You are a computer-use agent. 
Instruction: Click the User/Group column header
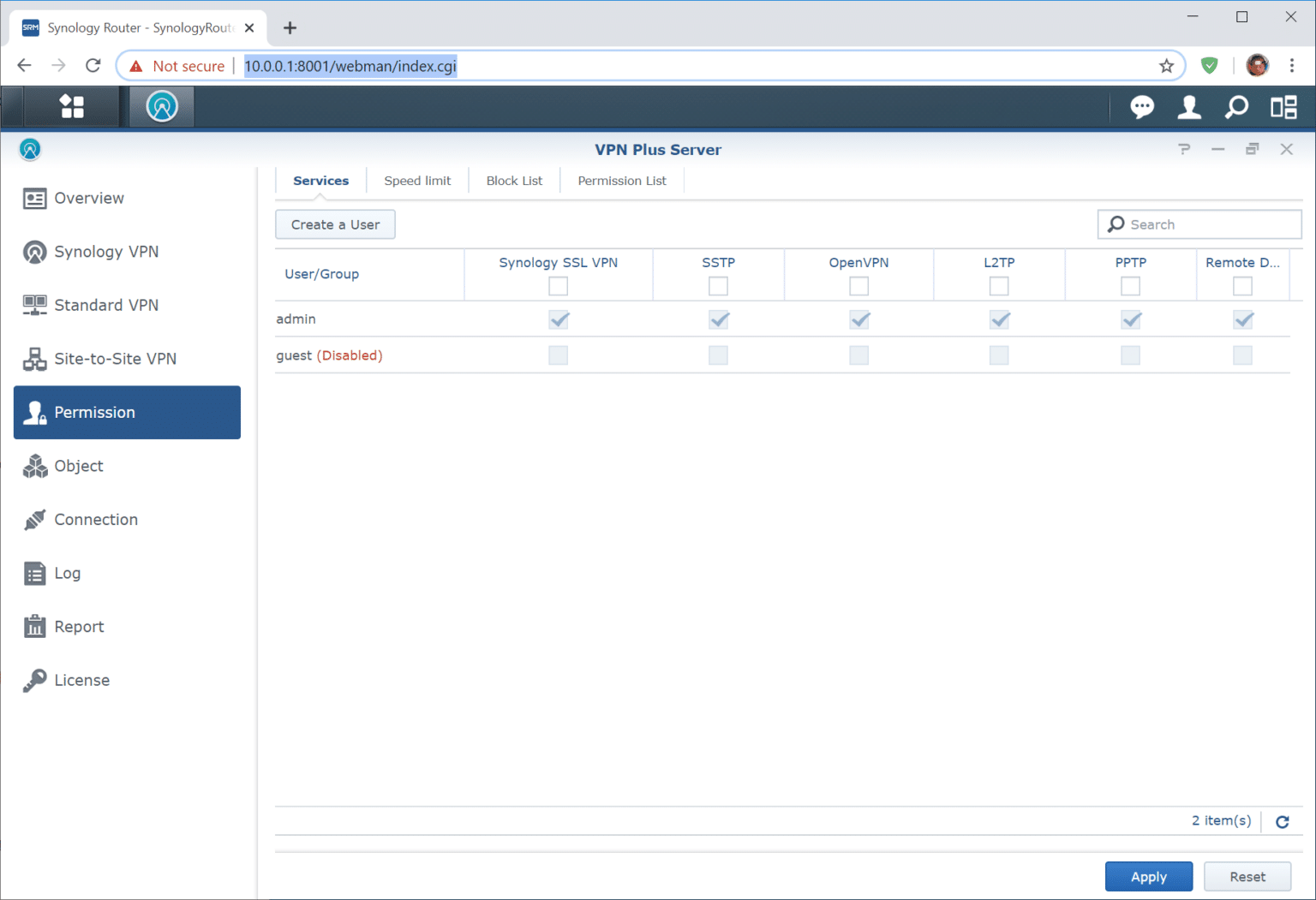click(369, 274)
